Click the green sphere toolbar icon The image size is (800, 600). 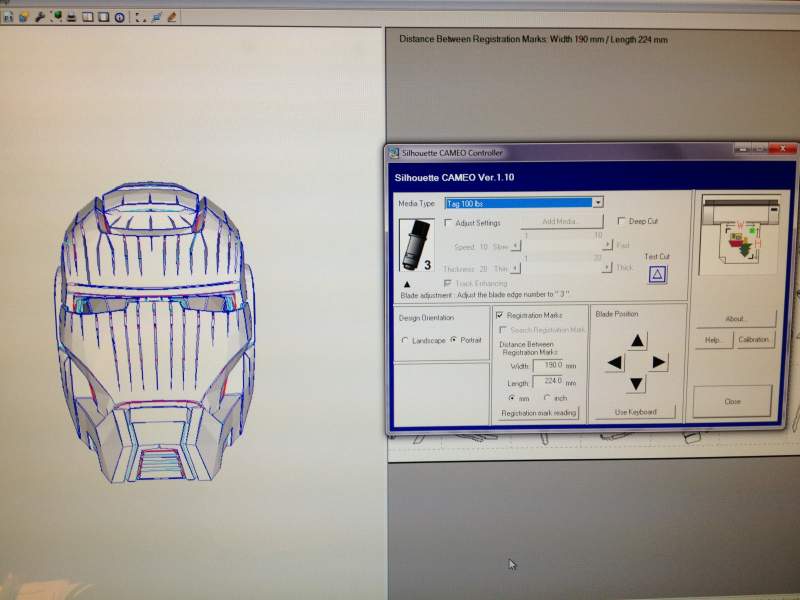click(56, 17)
